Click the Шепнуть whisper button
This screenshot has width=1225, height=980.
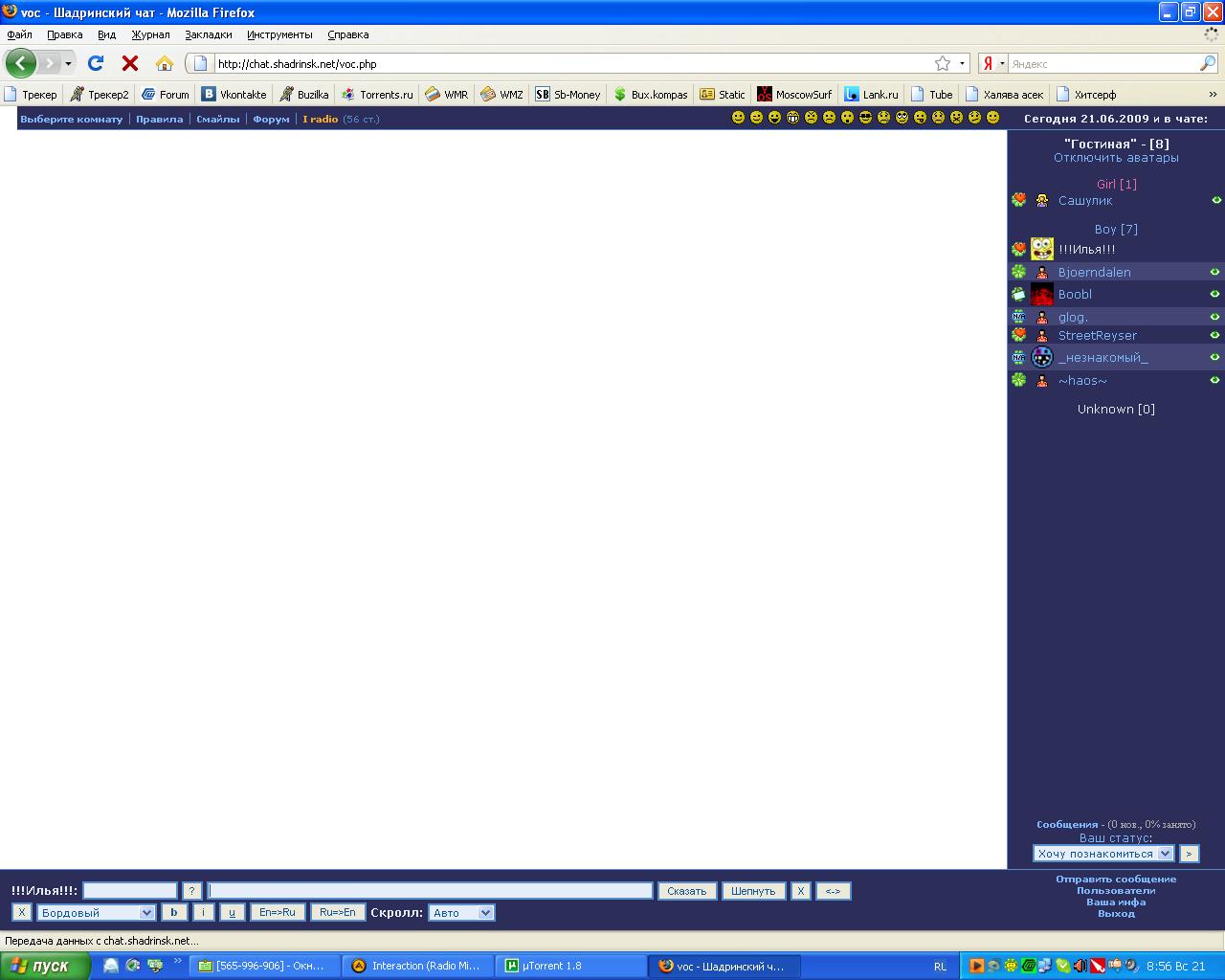coord(753,891)
